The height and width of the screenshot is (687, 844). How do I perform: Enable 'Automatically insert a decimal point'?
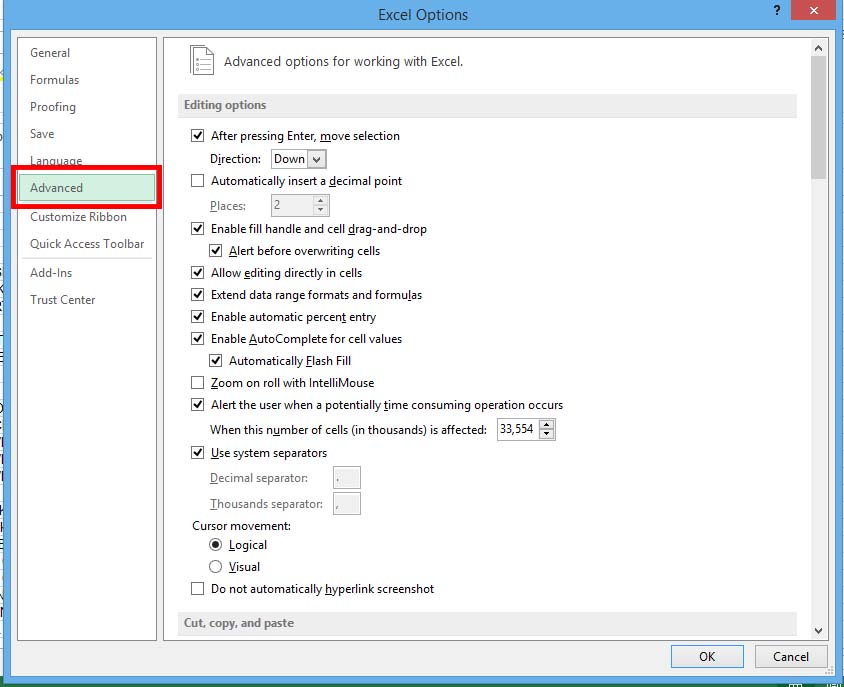click(x=197, y=180)
